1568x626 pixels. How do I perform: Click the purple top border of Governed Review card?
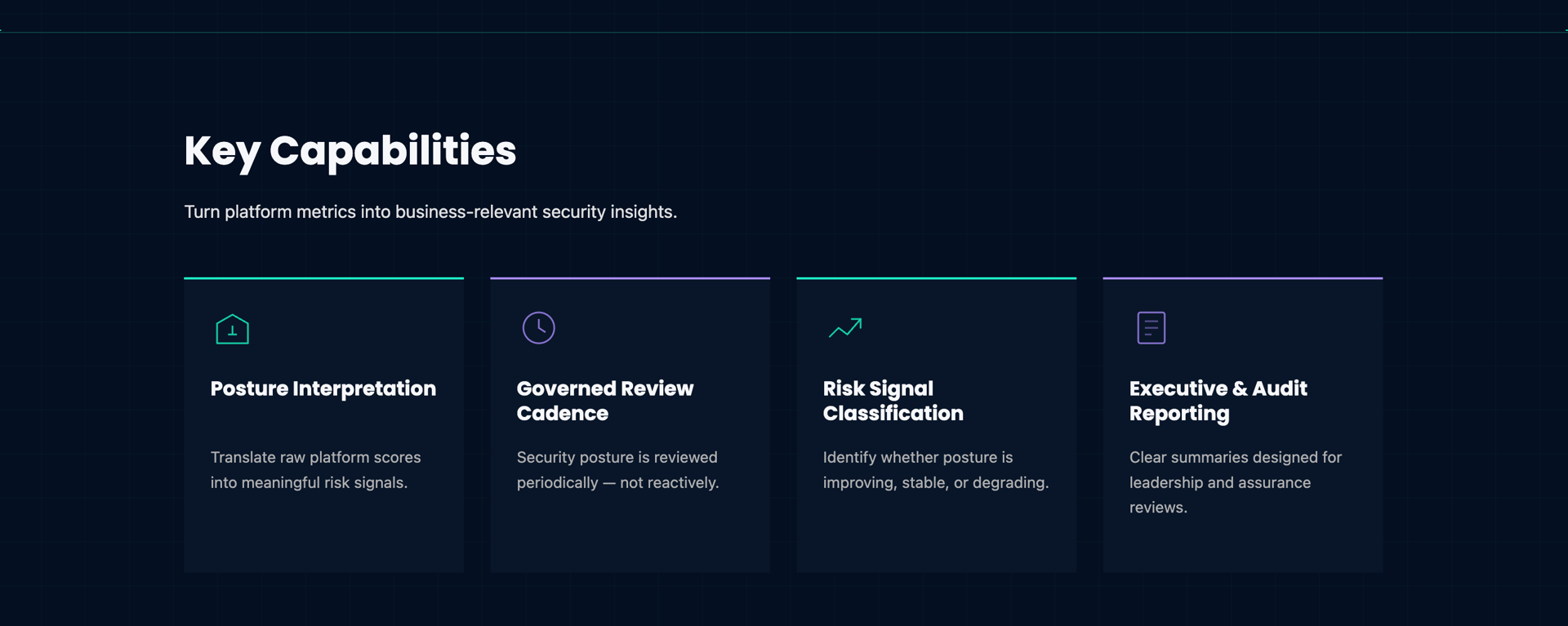click(630, 278)
